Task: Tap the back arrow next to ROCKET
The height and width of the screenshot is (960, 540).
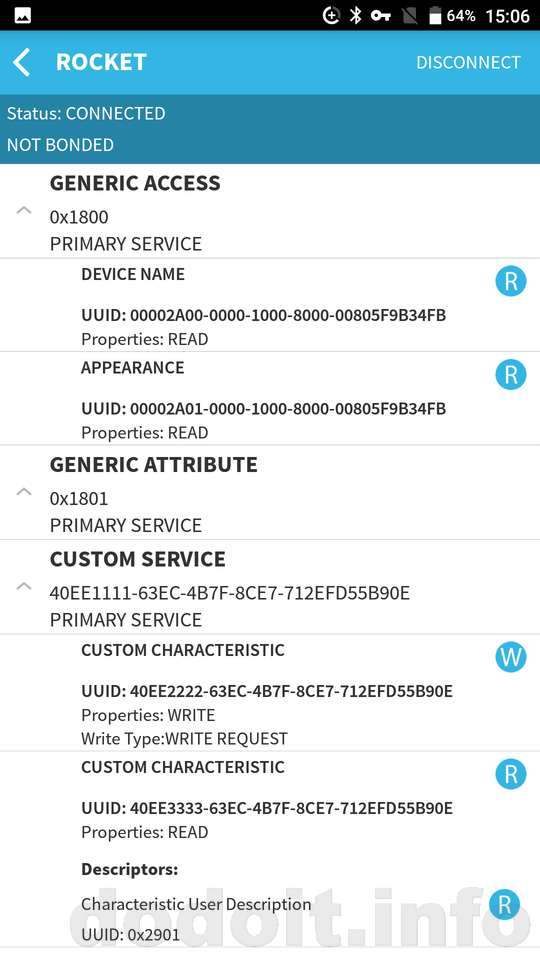Action: [x=22, y=62]
